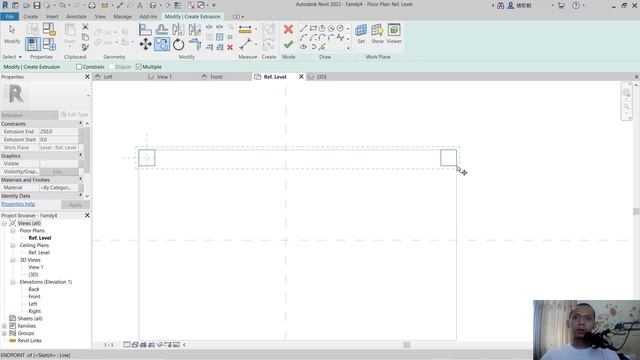Collapse the 3D Views tree node
Image resolution: width=640 pixels, height=360 pixels.
[13, 260]
